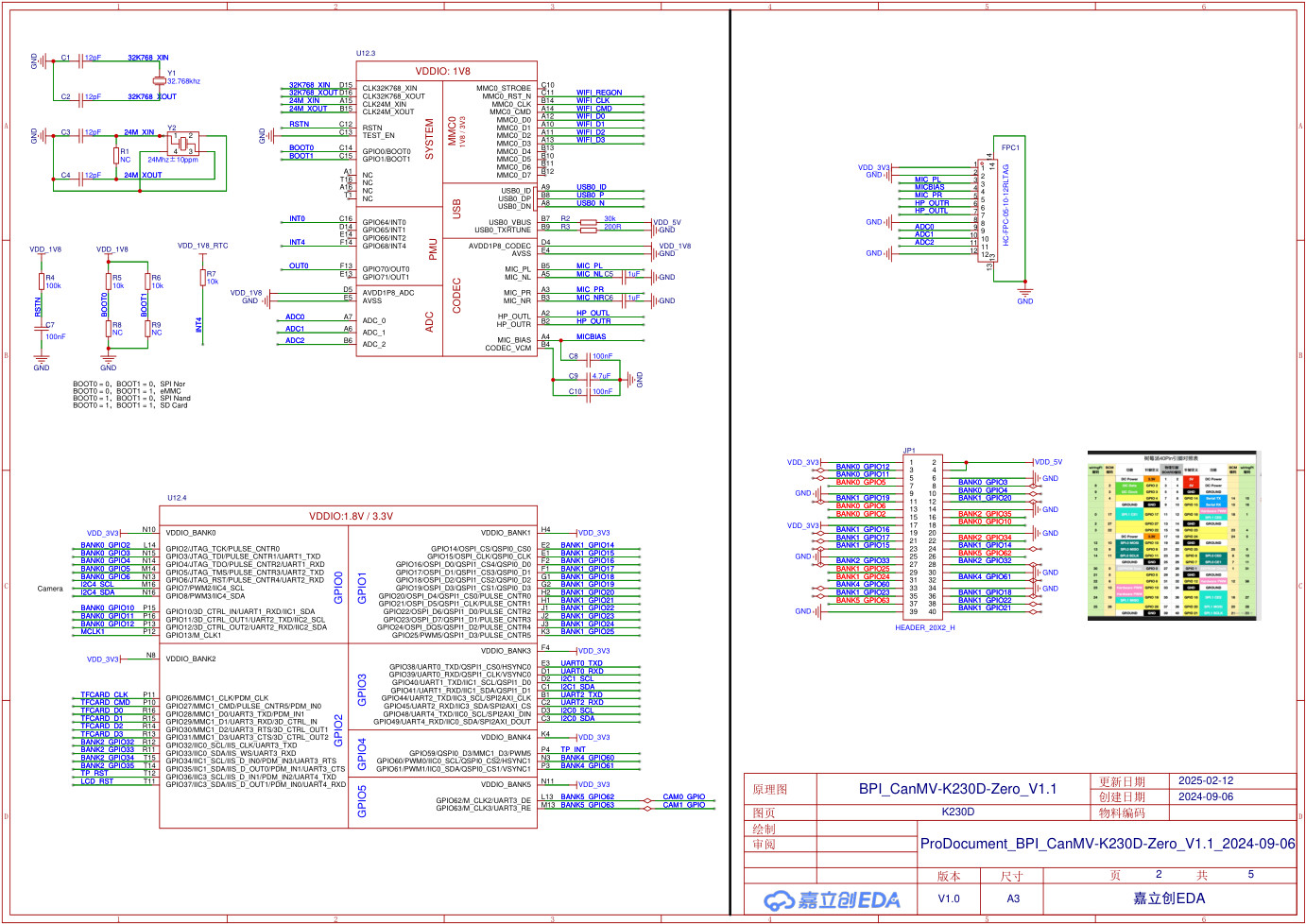The image size is (1306, 924).
Task: Select the JP1 header designator
Action: point(909,451)
